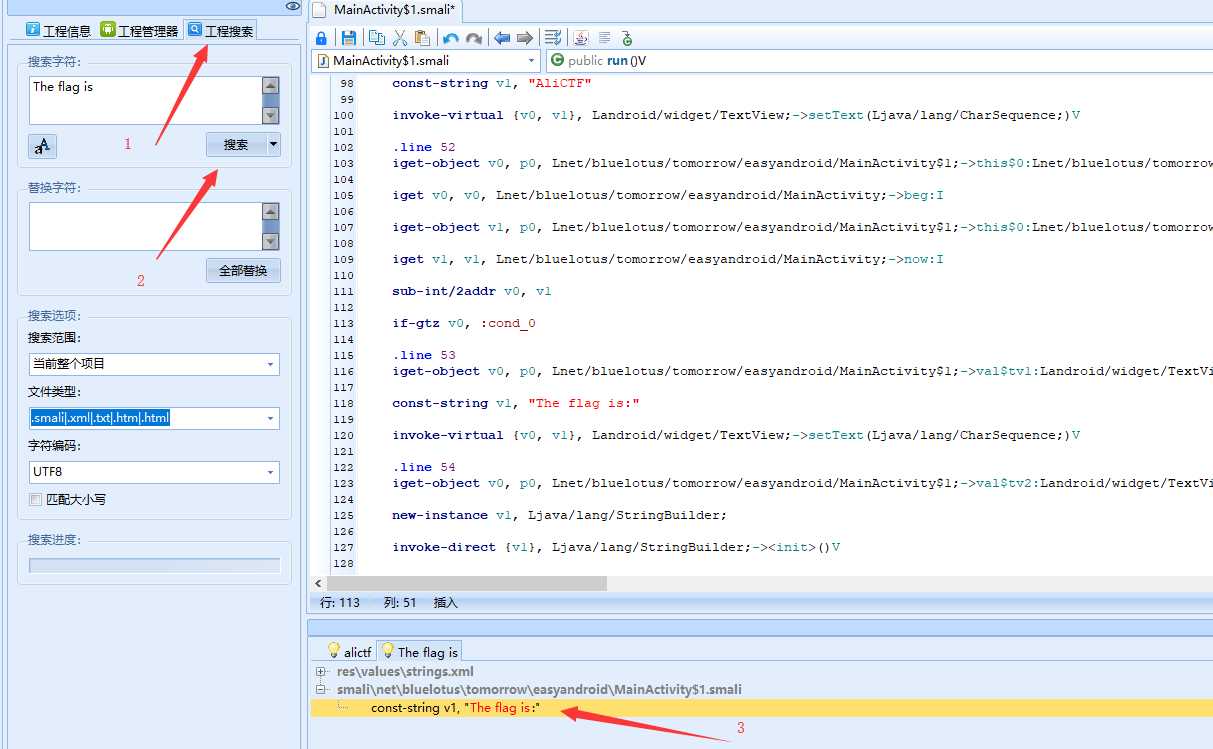Click the if-gtz v0, :cond_0 line
Screen dimensions: 1213x749
tap(463, 323)
